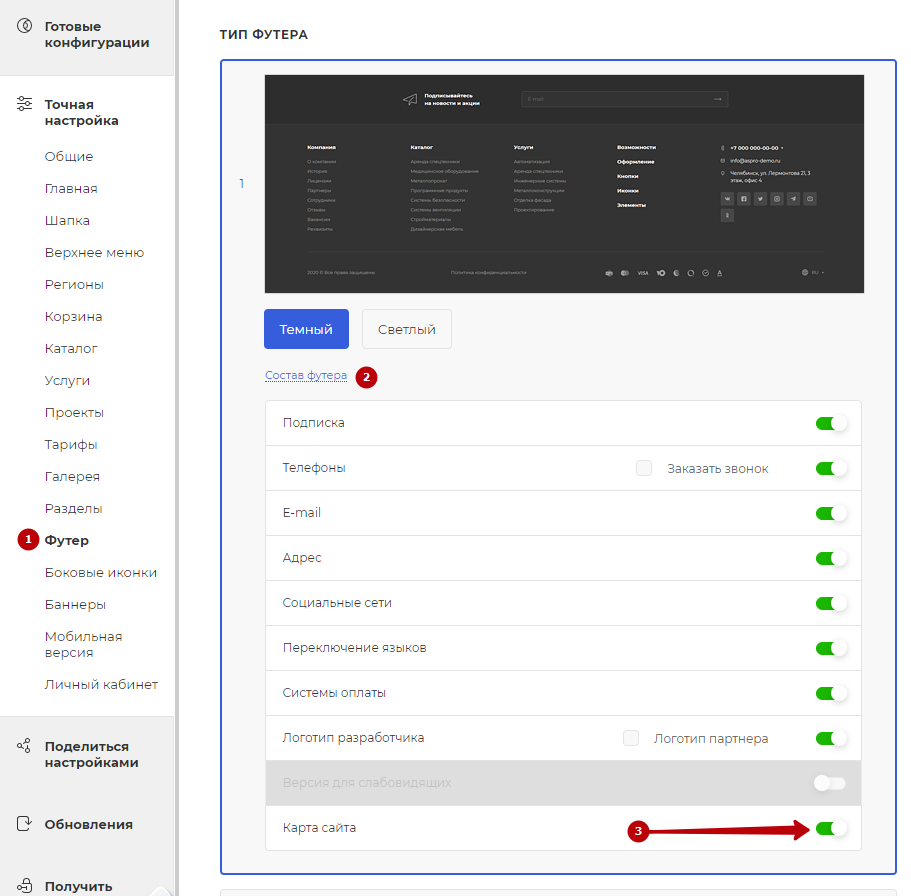
Task: Toggle the E-mail switch
Action: tap(831, 513)
